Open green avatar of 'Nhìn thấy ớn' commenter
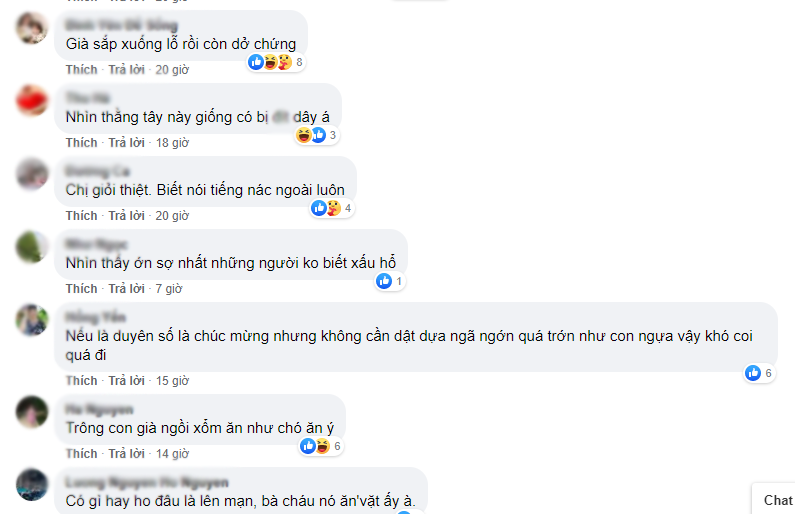 tap(32, 247)
